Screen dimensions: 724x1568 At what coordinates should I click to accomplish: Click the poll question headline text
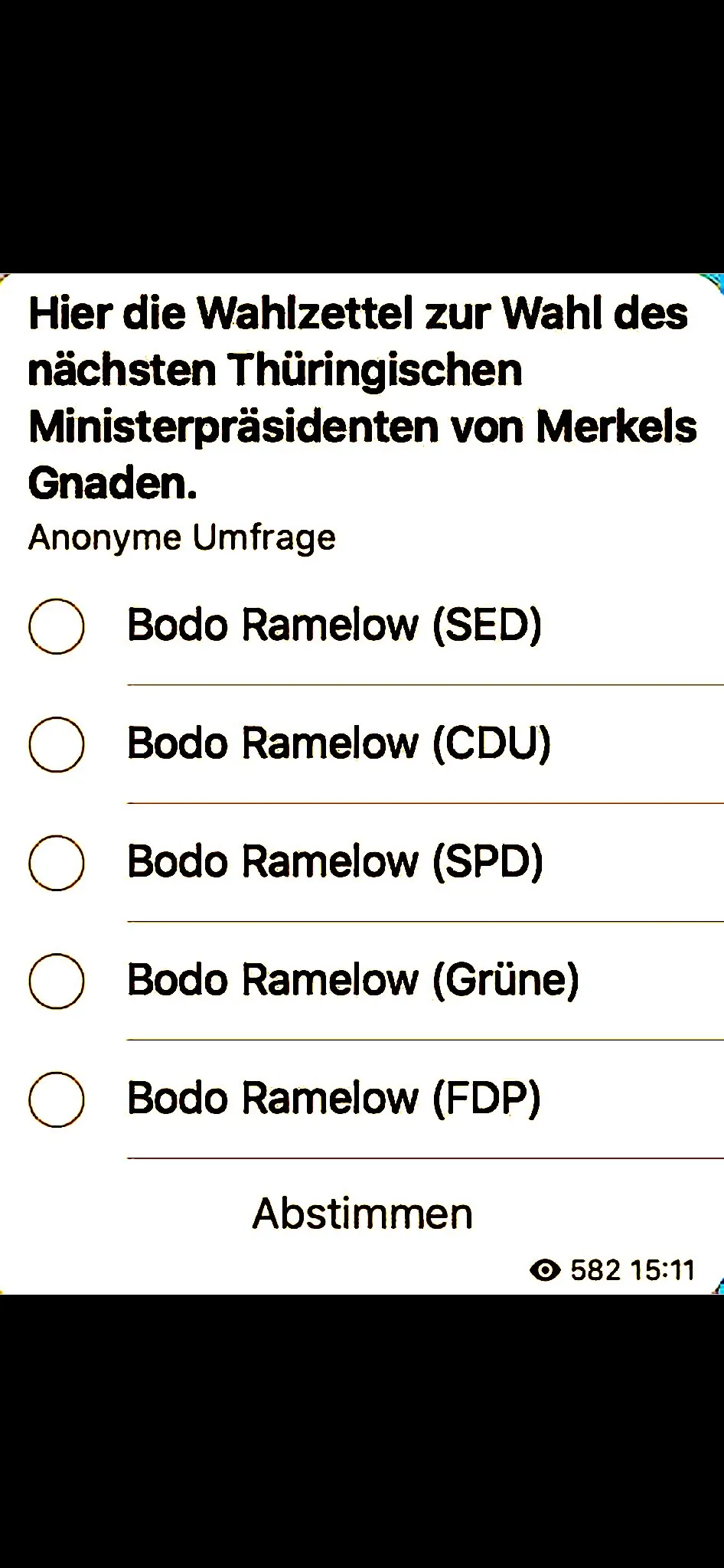pos(362,397)
